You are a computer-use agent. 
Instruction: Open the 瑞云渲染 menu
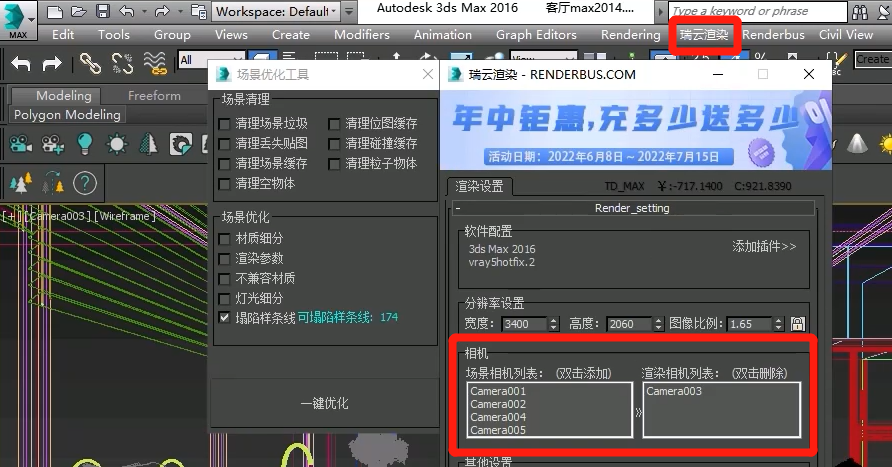pyautogui.click(x=704, y=34)
